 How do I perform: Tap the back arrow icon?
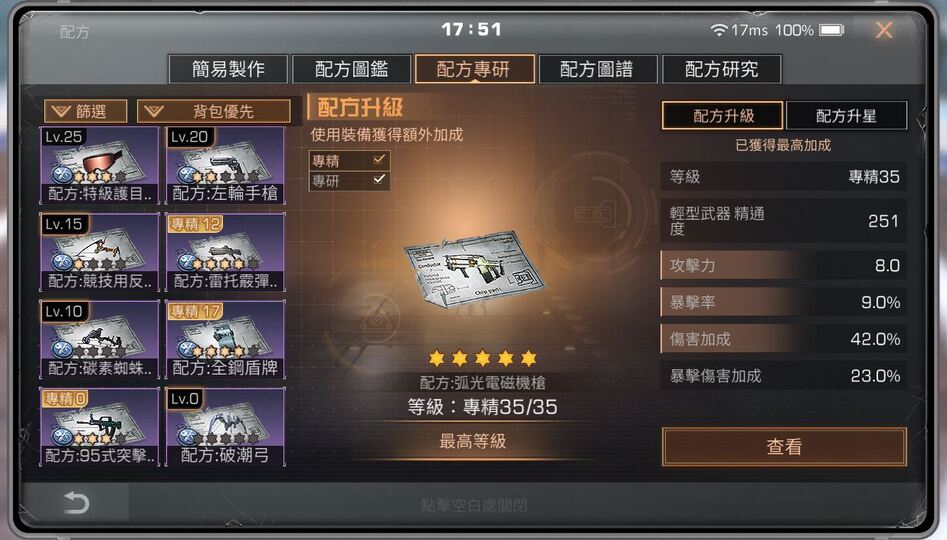point(76,503)
